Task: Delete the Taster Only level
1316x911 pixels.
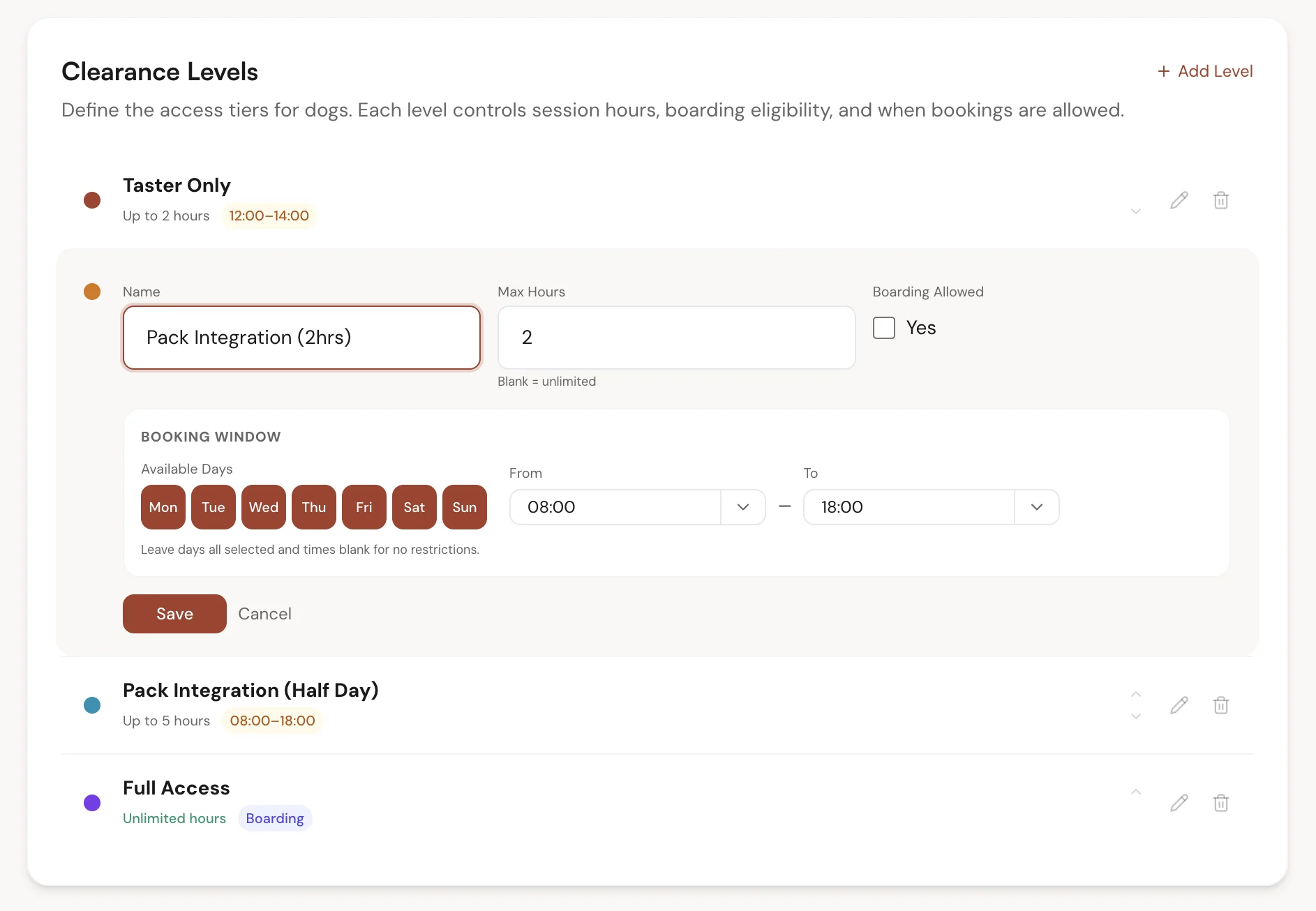Action: [1221, 200]
